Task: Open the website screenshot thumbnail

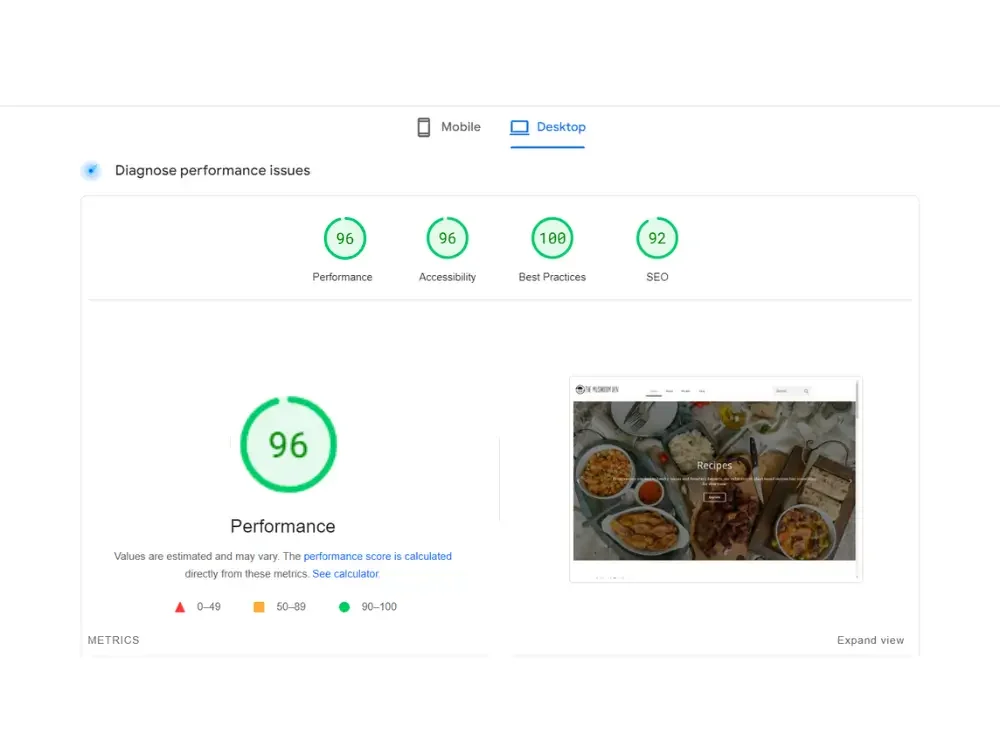Action: (716, 479)
